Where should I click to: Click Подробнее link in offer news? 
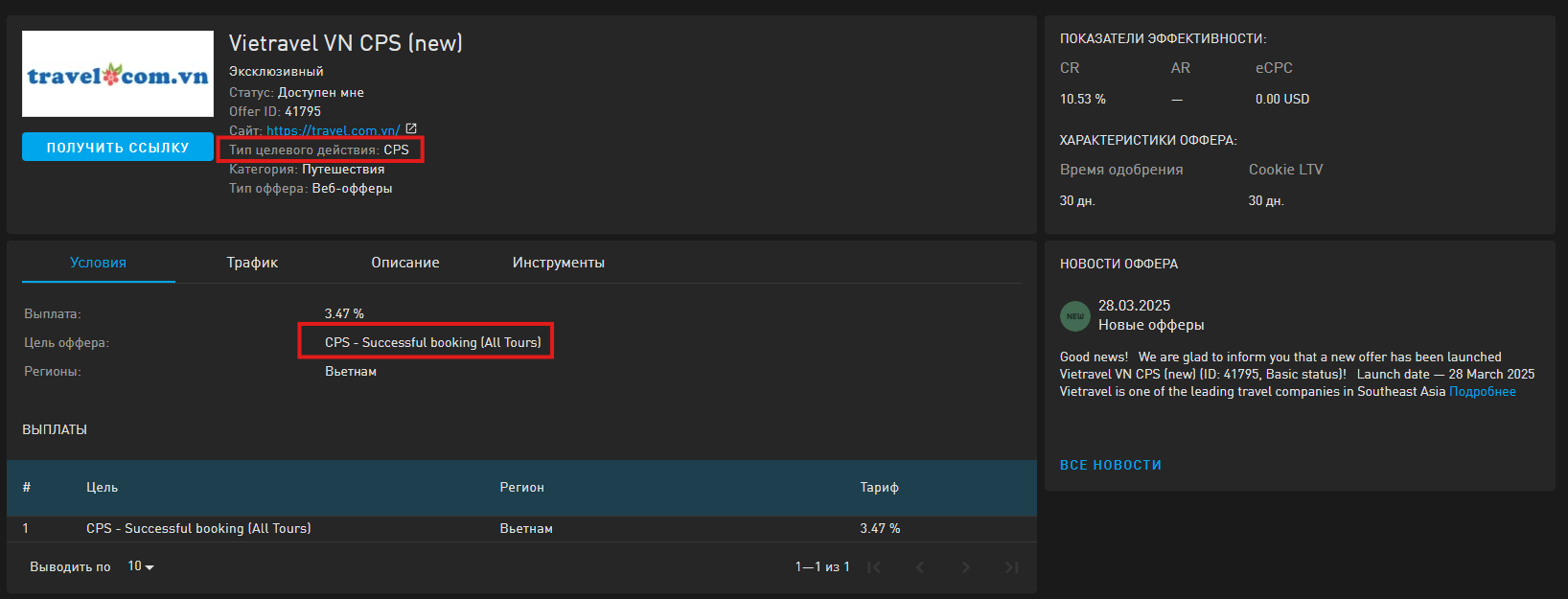(x=1483, y=392)
